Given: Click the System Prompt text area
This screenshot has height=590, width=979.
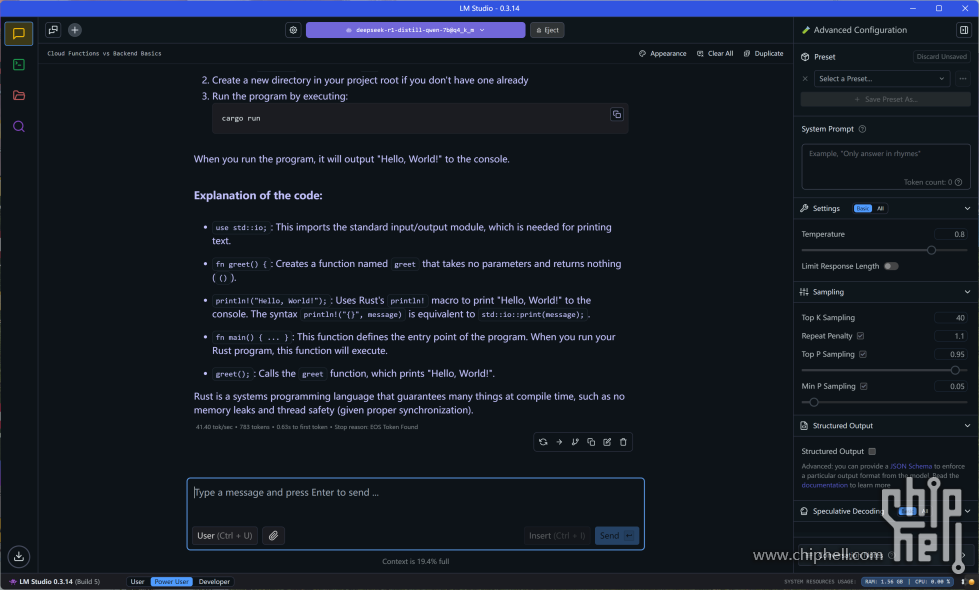Looking at the screenshot, I should 885,166.
